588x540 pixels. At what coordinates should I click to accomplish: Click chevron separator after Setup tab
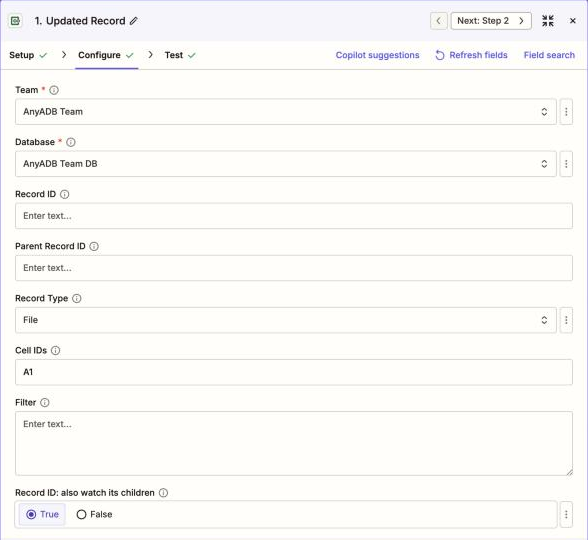pyautogui.click(x=64, y=55)
